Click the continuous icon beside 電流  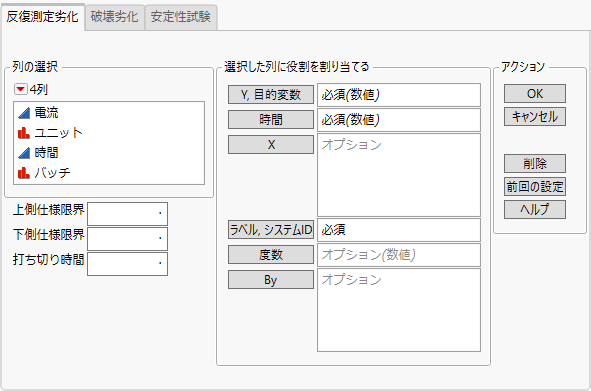pyautogui.click(x=24, y=112)
